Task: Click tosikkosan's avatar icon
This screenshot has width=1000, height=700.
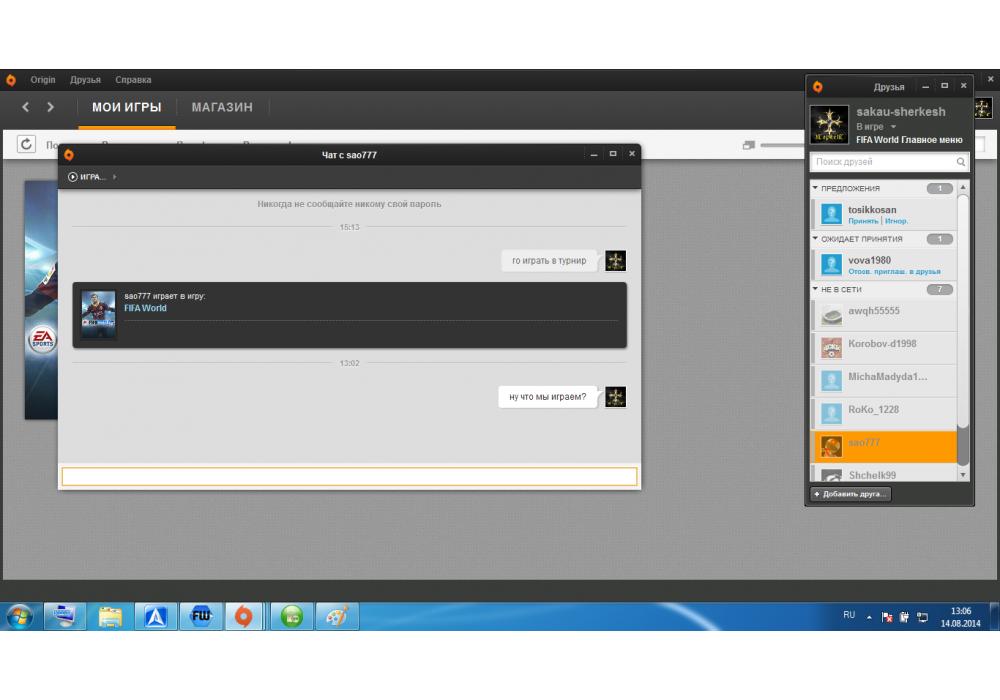Action: (831, 214)
